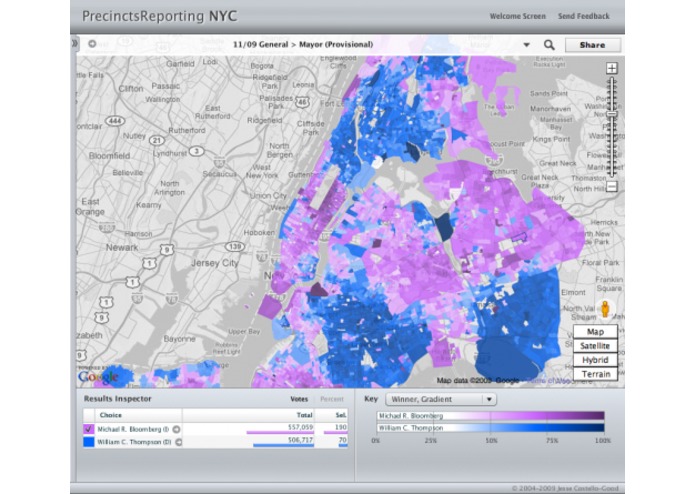The image size is (695, 494).
Task: Click the Newark map label
Action: coord(122,248)
